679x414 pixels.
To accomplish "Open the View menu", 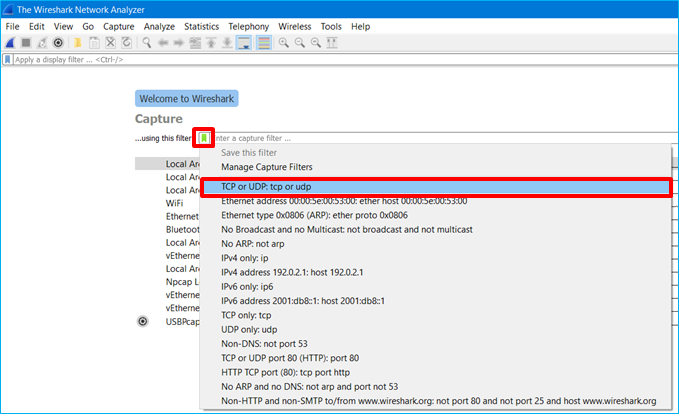I will [x=63, y=26].
